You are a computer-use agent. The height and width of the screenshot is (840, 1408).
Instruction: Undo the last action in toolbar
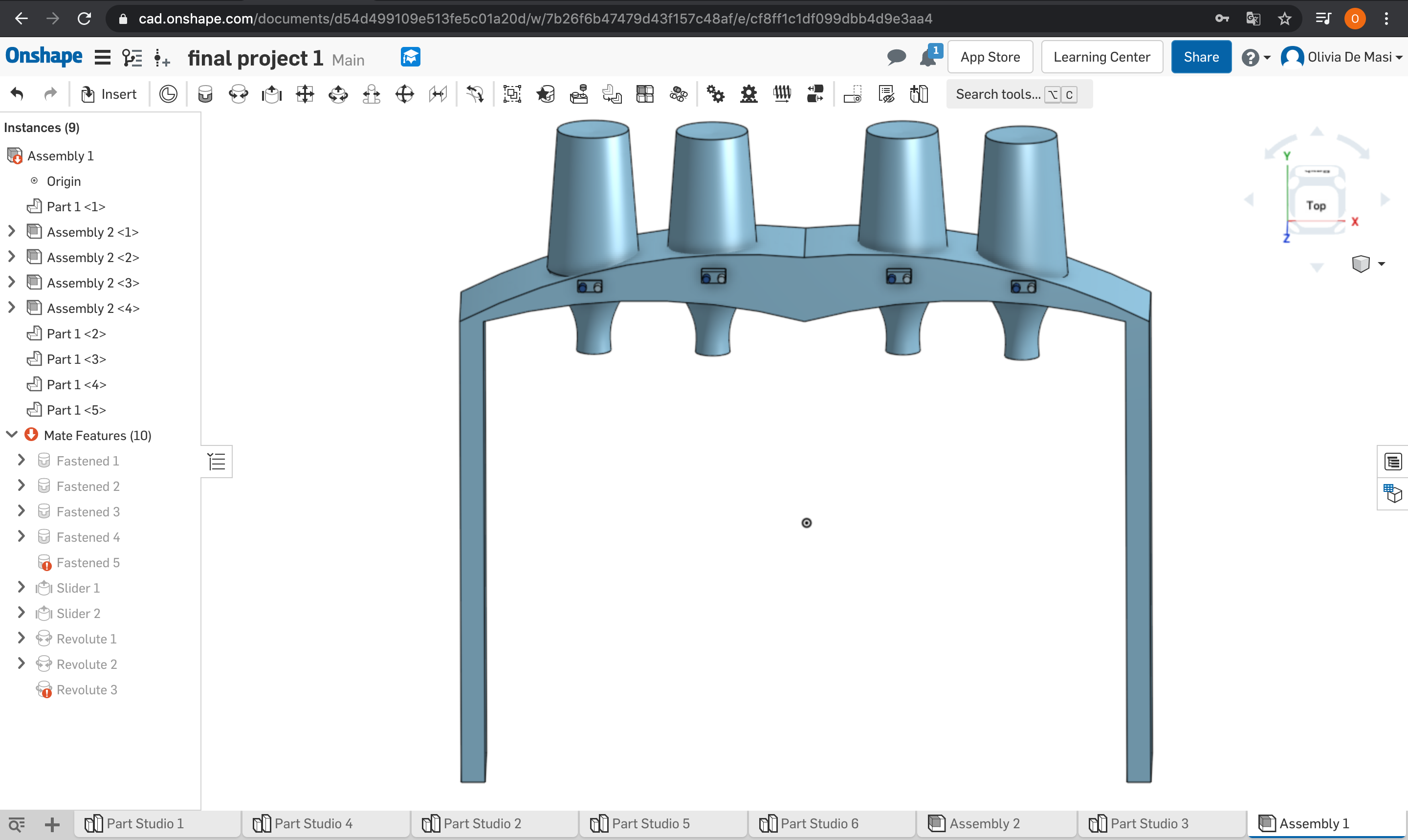18,94
